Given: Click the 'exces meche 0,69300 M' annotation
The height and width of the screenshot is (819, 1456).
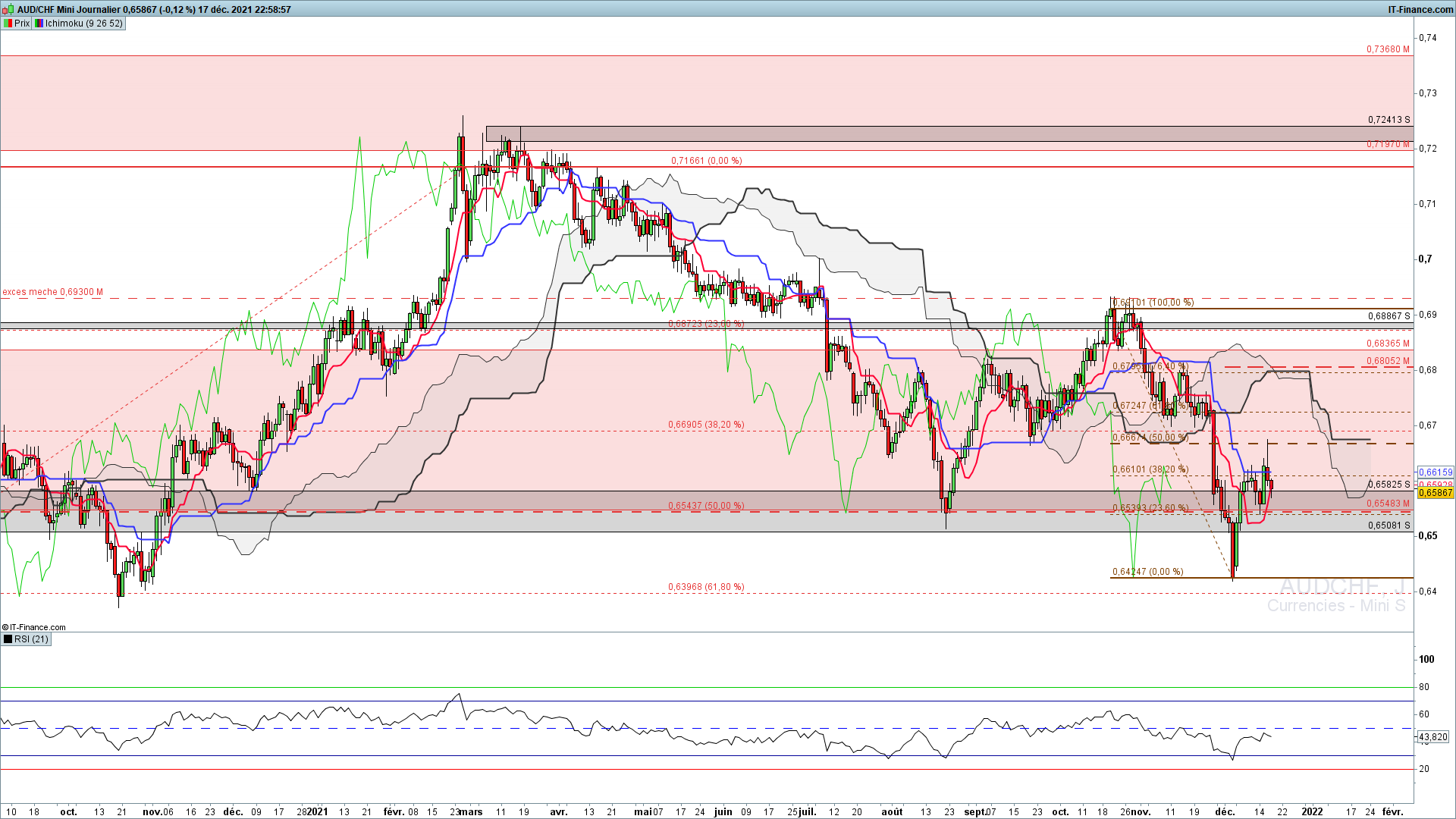Looking at the screenshot, I should click(52, 292).
